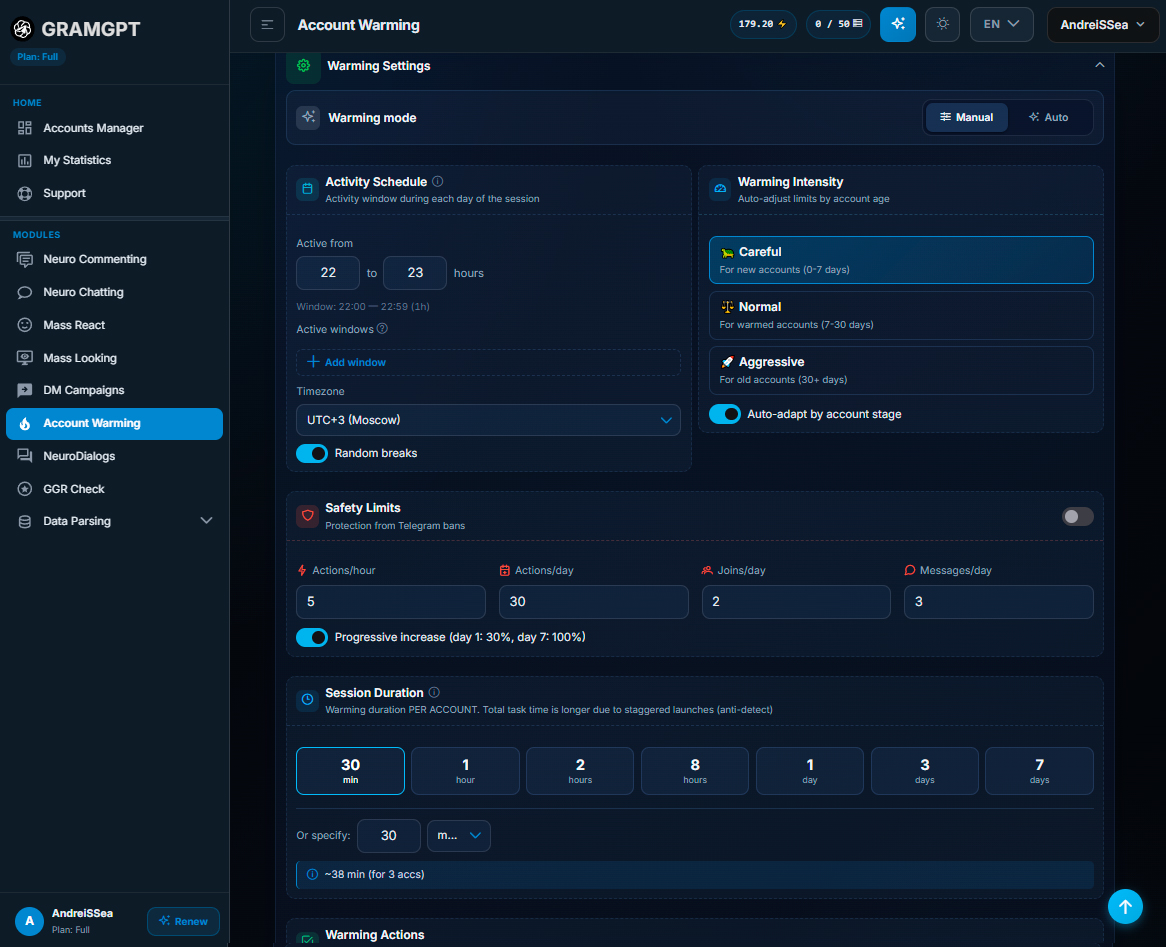The width and height of the screenshot is (1166, 947).
Task: Open My Statistics page
Action: pyautogui.click(x=115, y=160)
